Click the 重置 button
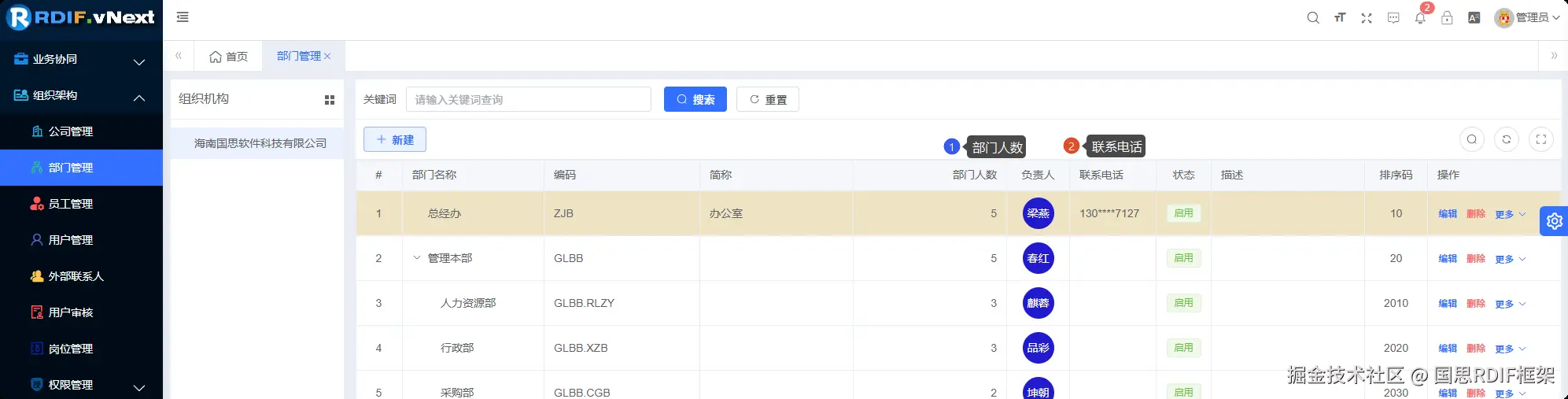The height and width of the screenshot is (399, 1568). click(x=768, y=99)
